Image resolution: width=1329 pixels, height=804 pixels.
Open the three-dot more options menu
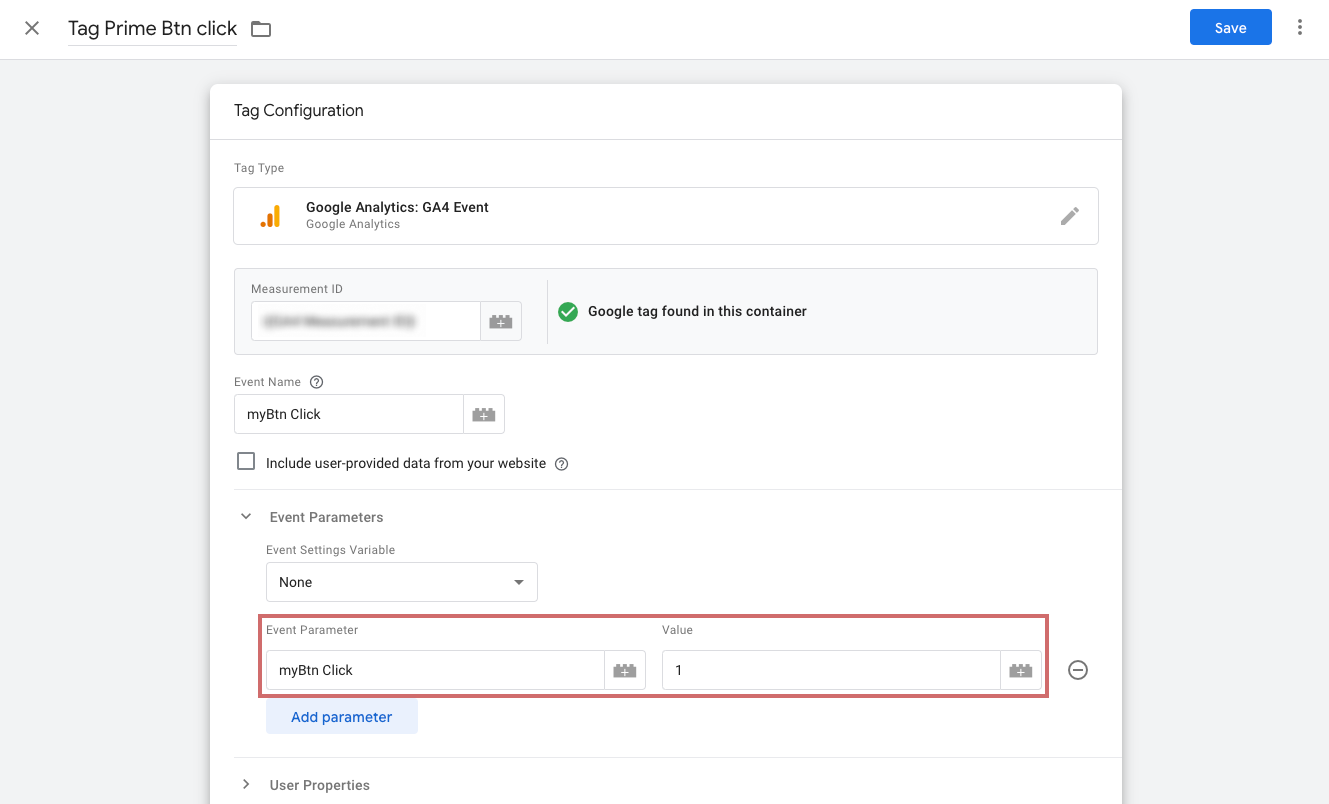point(1300,27)
